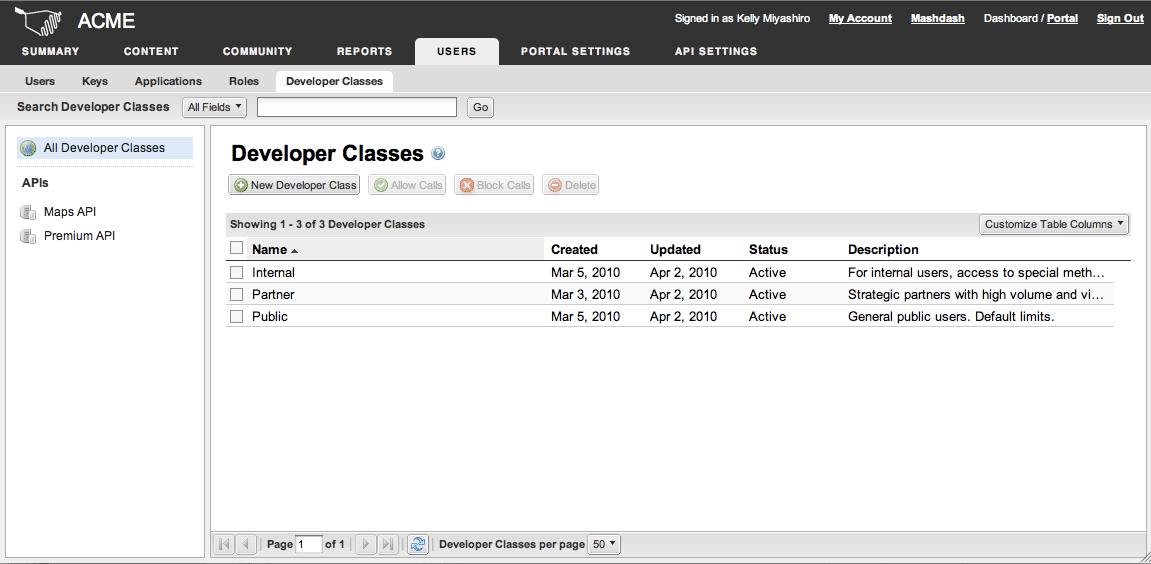Select the Developer Classes sub-tab

pos(335,82)
